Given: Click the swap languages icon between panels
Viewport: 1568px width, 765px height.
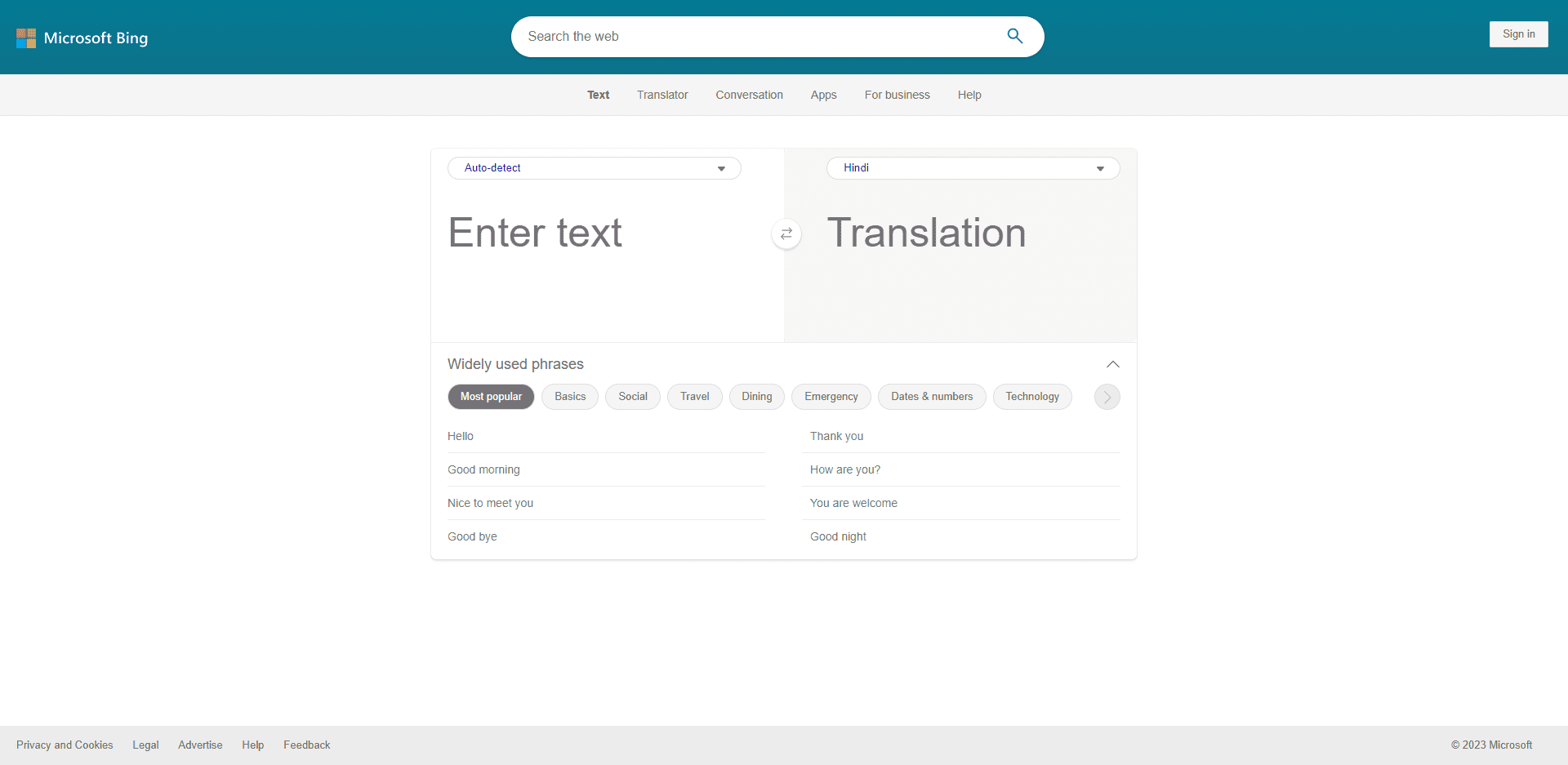Looking at the screenshot, I should coord(786,234).
